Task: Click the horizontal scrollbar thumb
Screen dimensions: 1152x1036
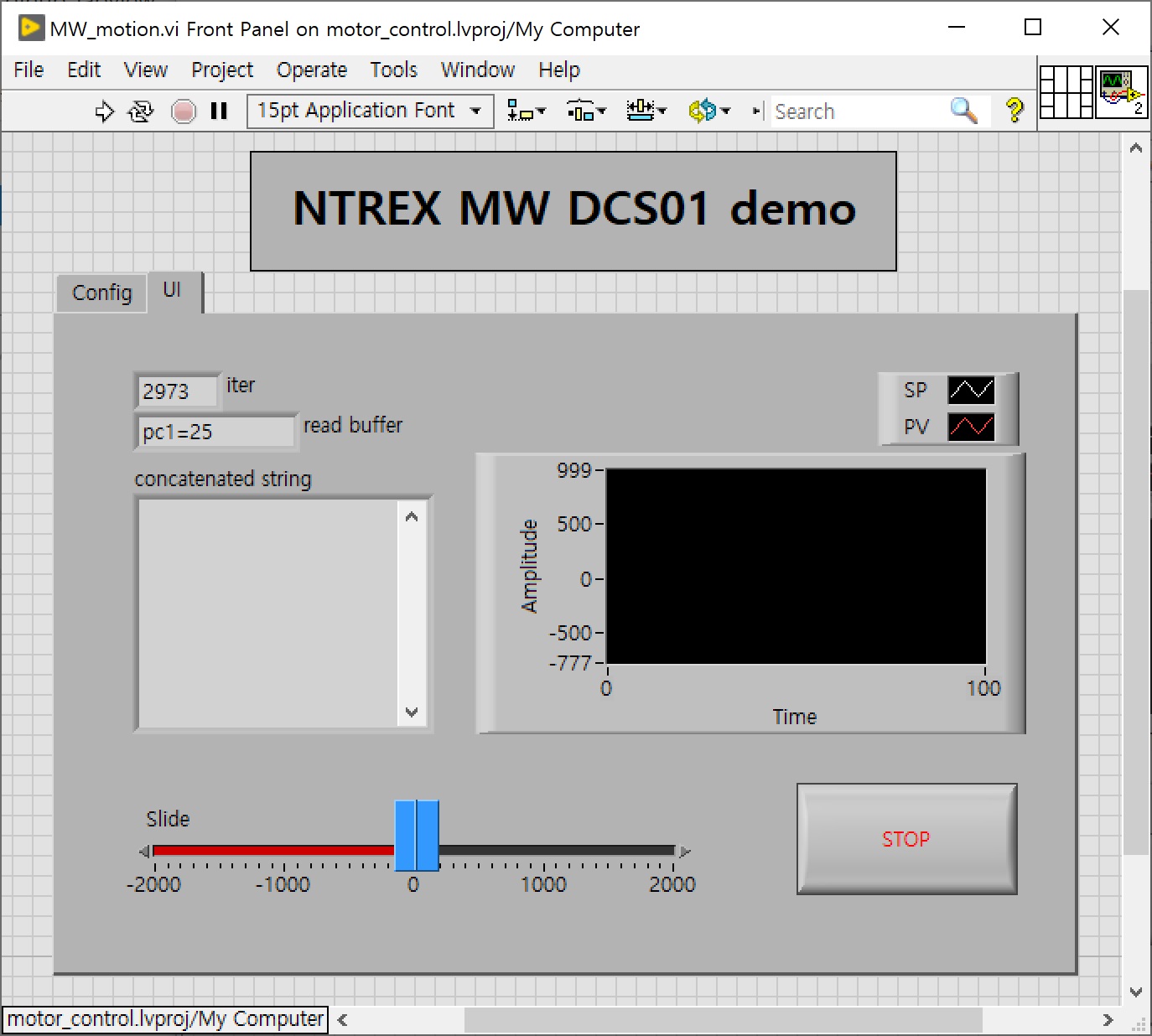Action: 723,1020
